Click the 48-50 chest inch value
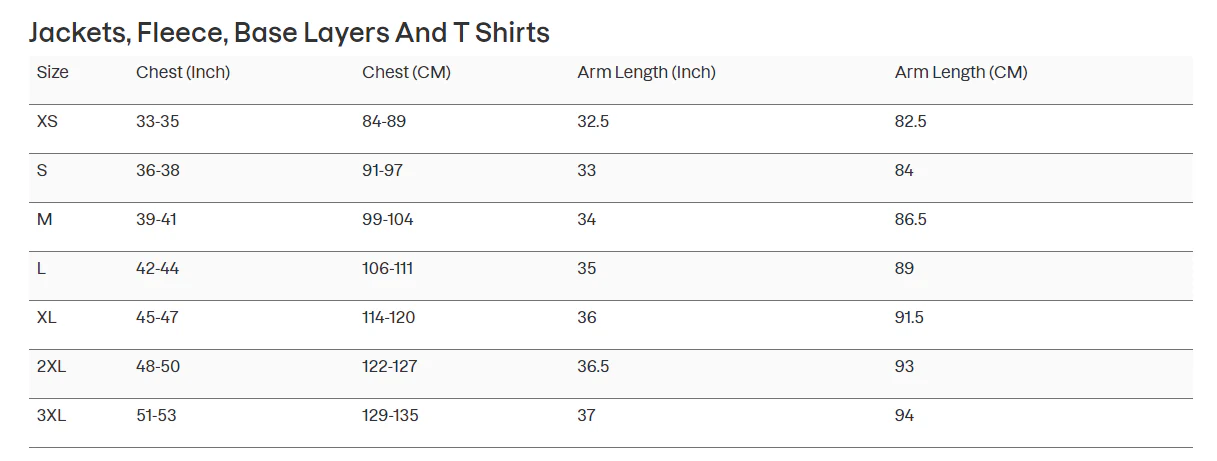Screen dimensions: 1217x461 158,366
